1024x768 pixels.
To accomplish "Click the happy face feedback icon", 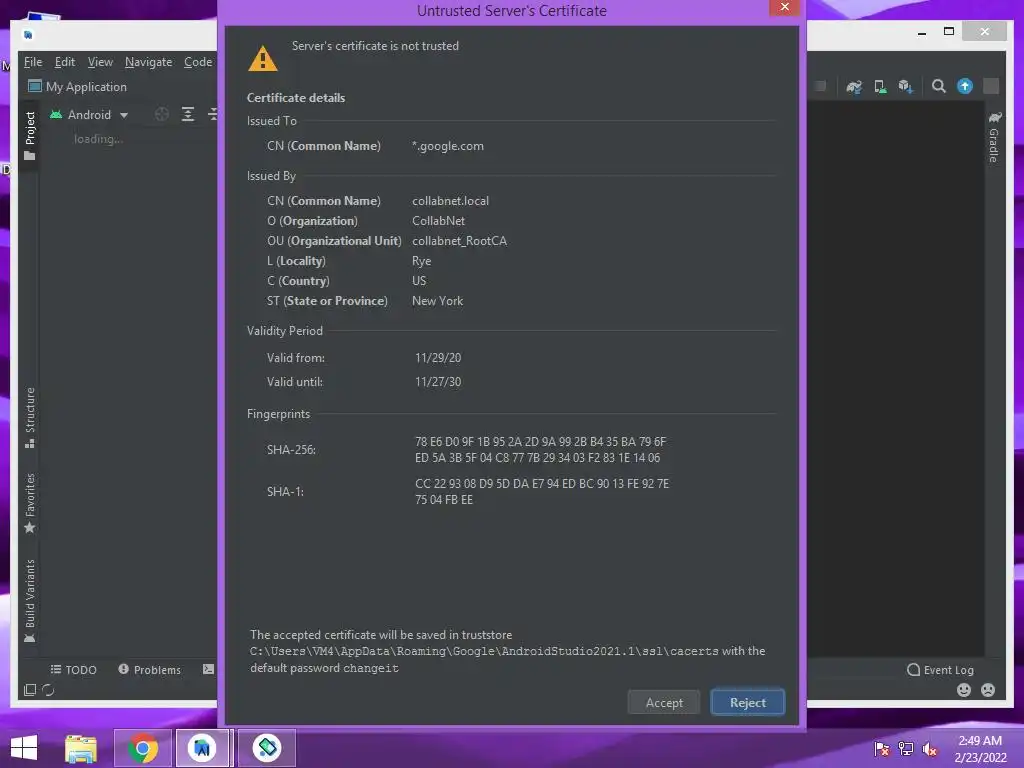I will [964, 690].
